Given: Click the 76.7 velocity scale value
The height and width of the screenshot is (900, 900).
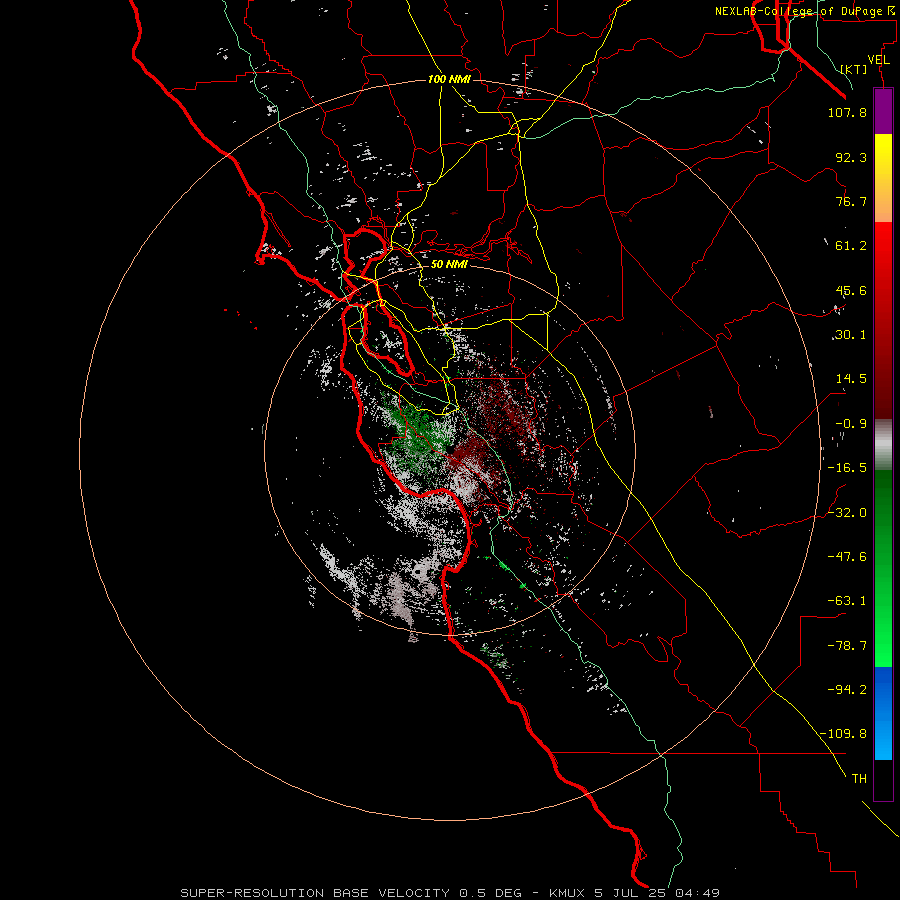Looking at the screenshot, I should click(851, 201).
